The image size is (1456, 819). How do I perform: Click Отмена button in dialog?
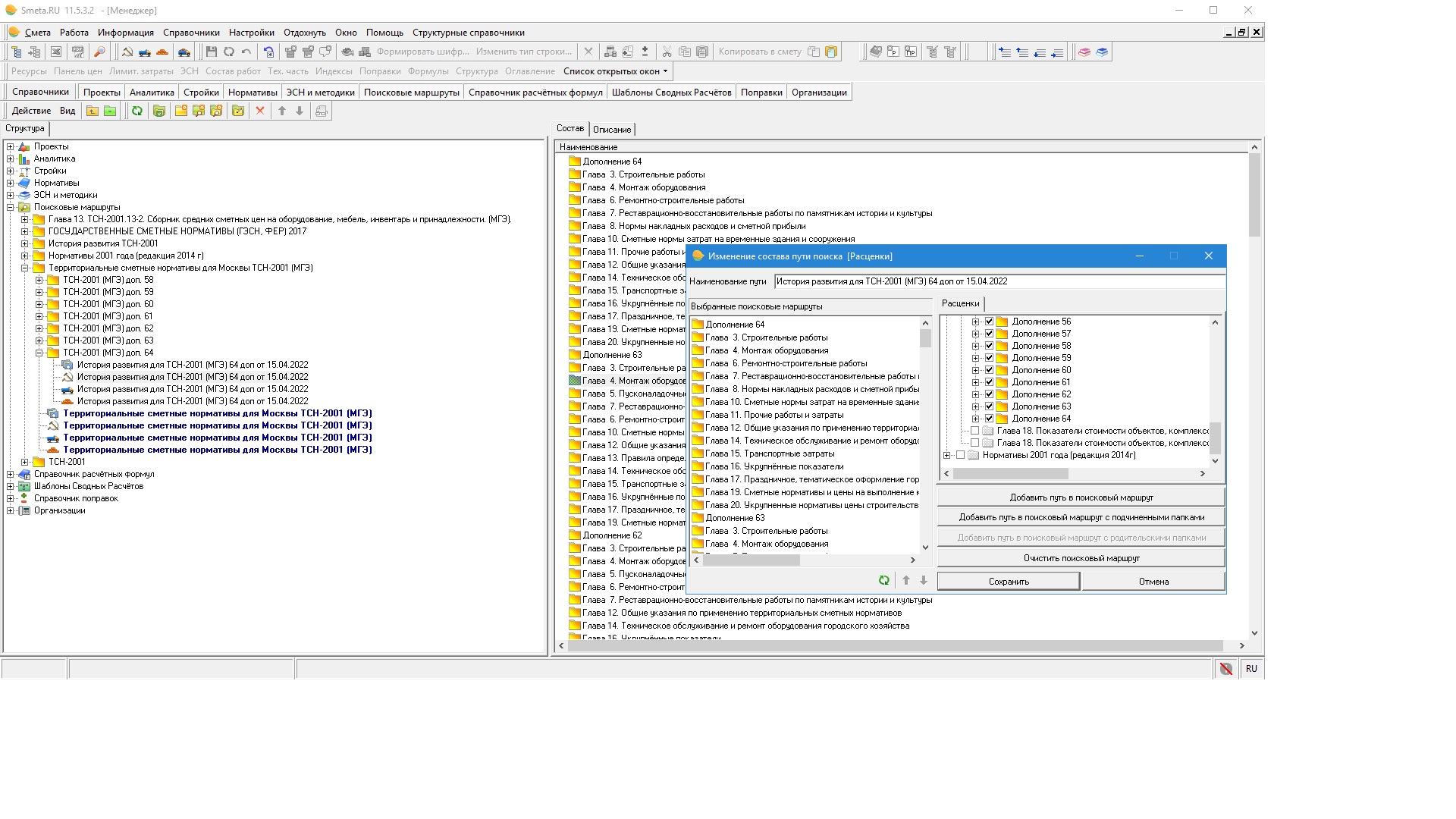click(x=1153, y=582)
